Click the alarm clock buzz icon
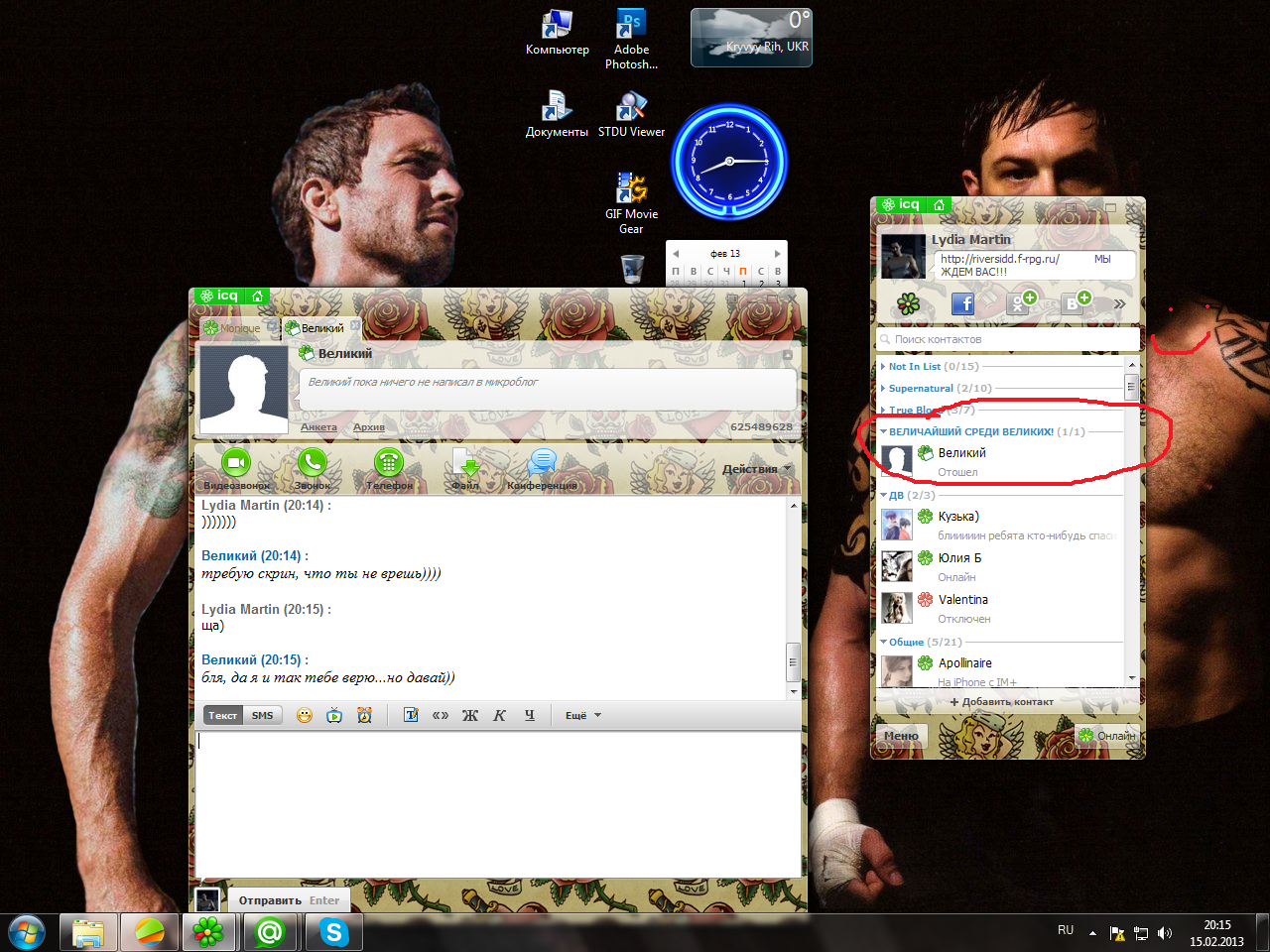The image size is (1270, 952). click(364, 715)
